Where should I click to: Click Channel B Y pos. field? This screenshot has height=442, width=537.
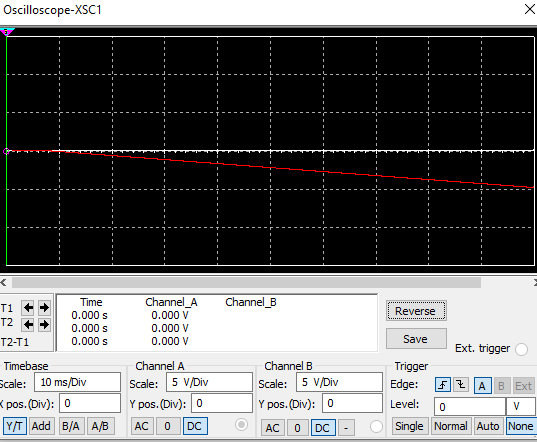click(352, 403)
